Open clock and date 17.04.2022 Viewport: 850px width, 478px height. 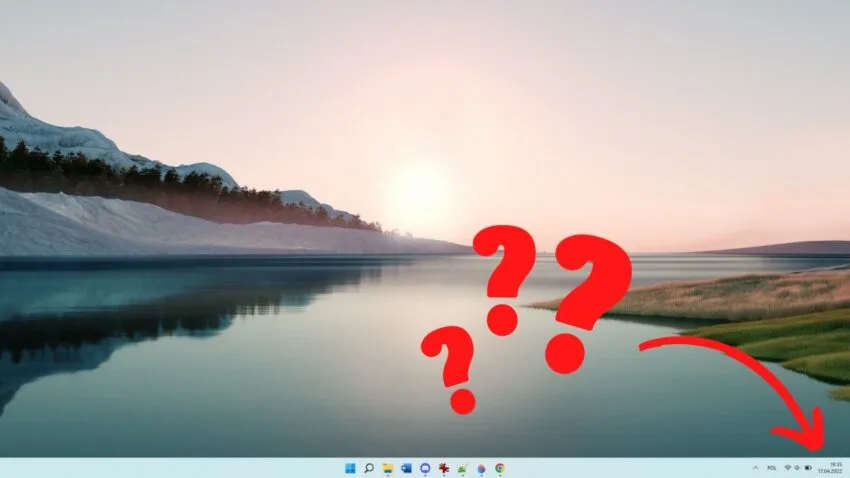click(832, 468)
